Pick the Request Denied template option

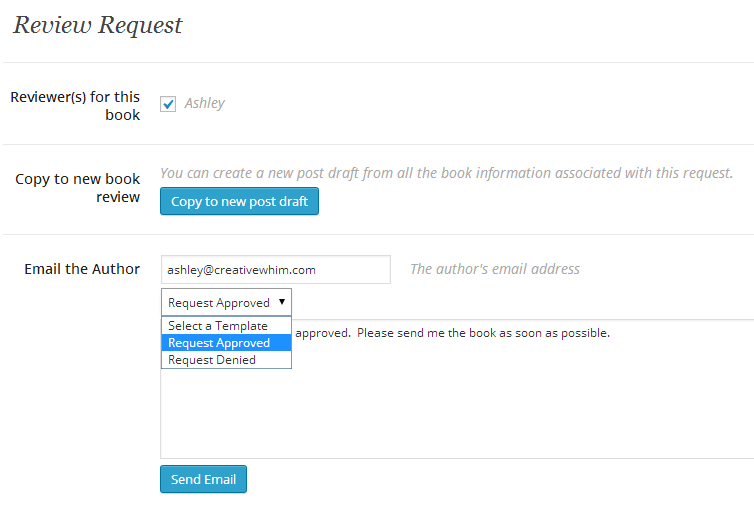coord(212,360)
